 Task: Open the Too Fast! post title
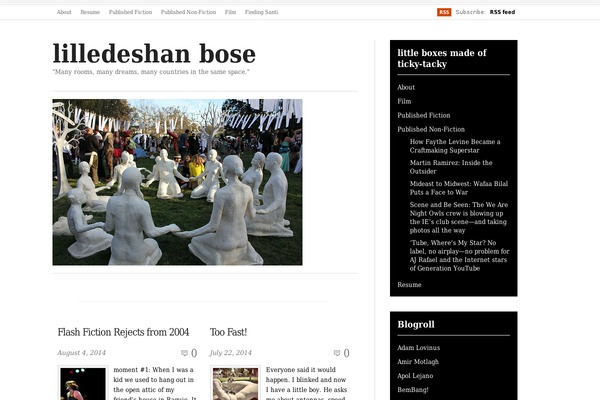(228, 332)
